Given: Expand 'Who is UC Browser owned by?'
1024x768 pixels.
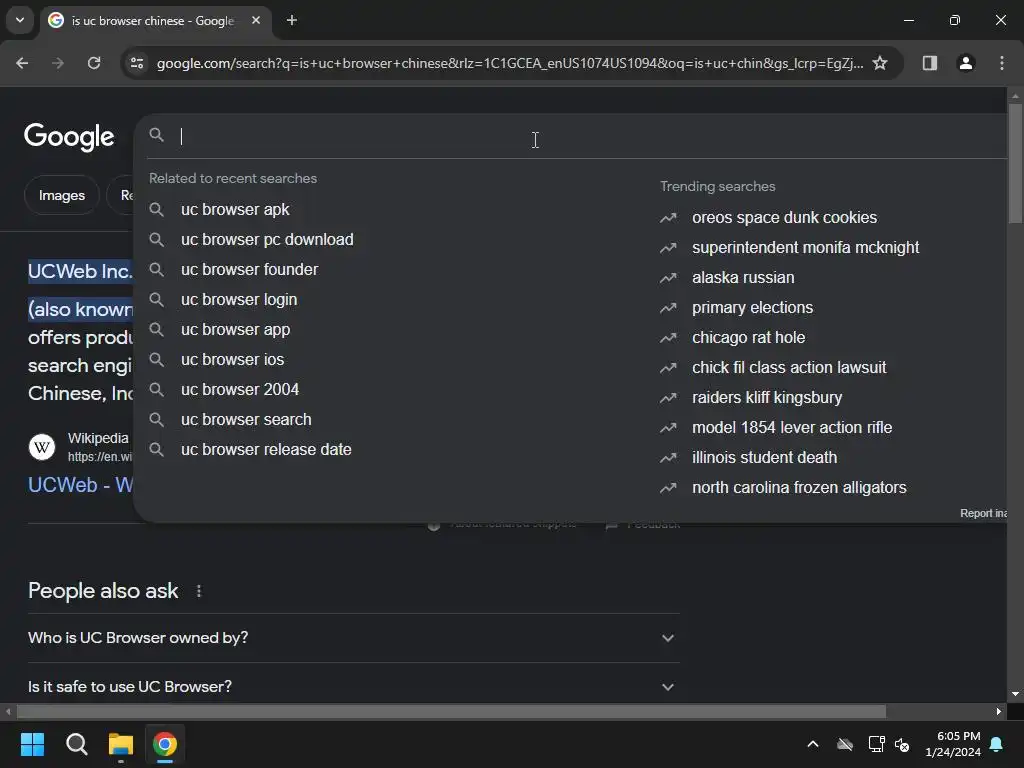Looking at the screenshot, I should 353,638.
